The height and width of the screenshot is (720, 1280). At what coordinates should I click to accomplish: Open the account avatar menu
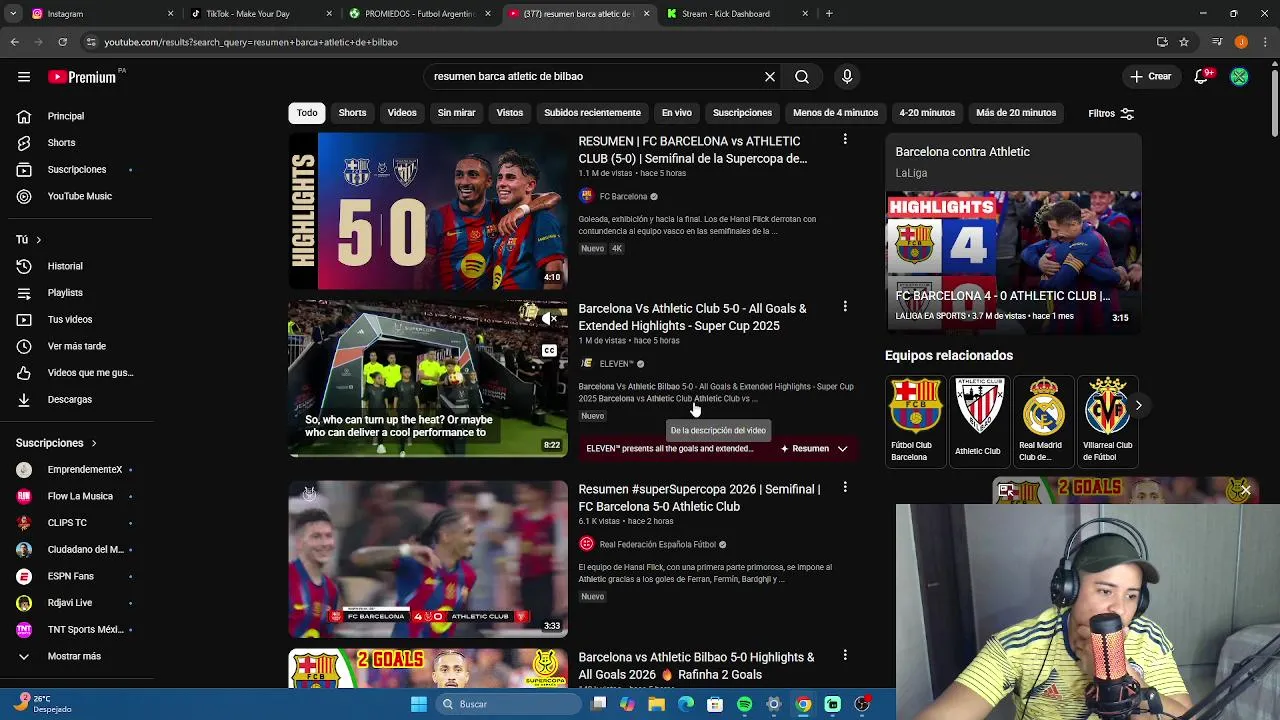(x=1239, y=77)
